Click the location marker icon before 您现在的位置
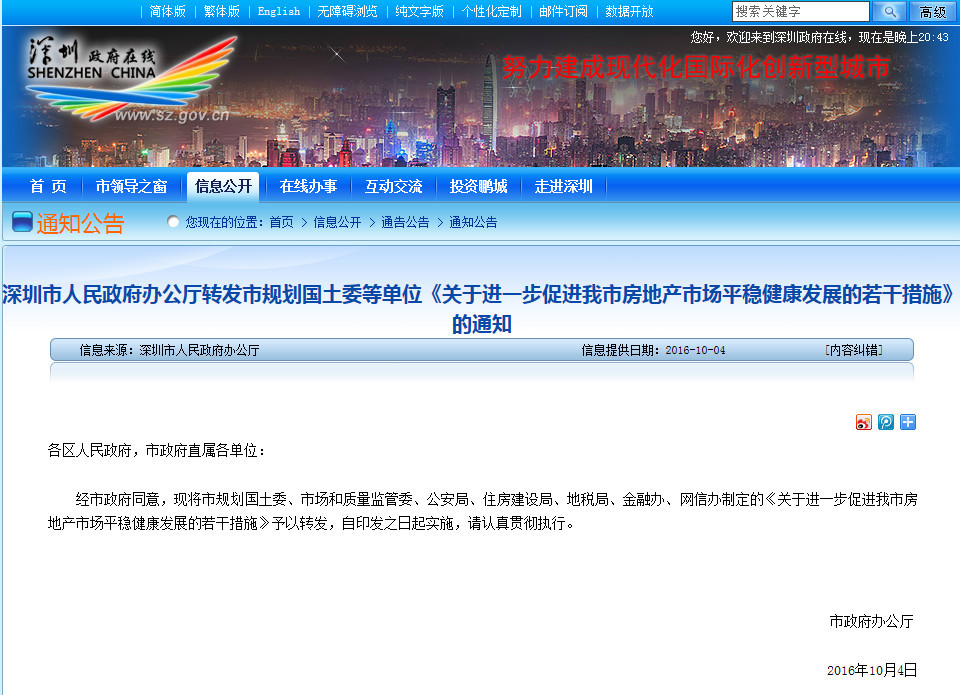This screenshot has width=960, height=695. pyautogui.click(x=173, y=222)
